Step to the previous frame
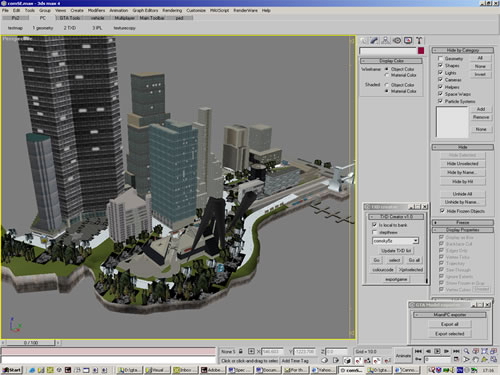 coord(428,351)
